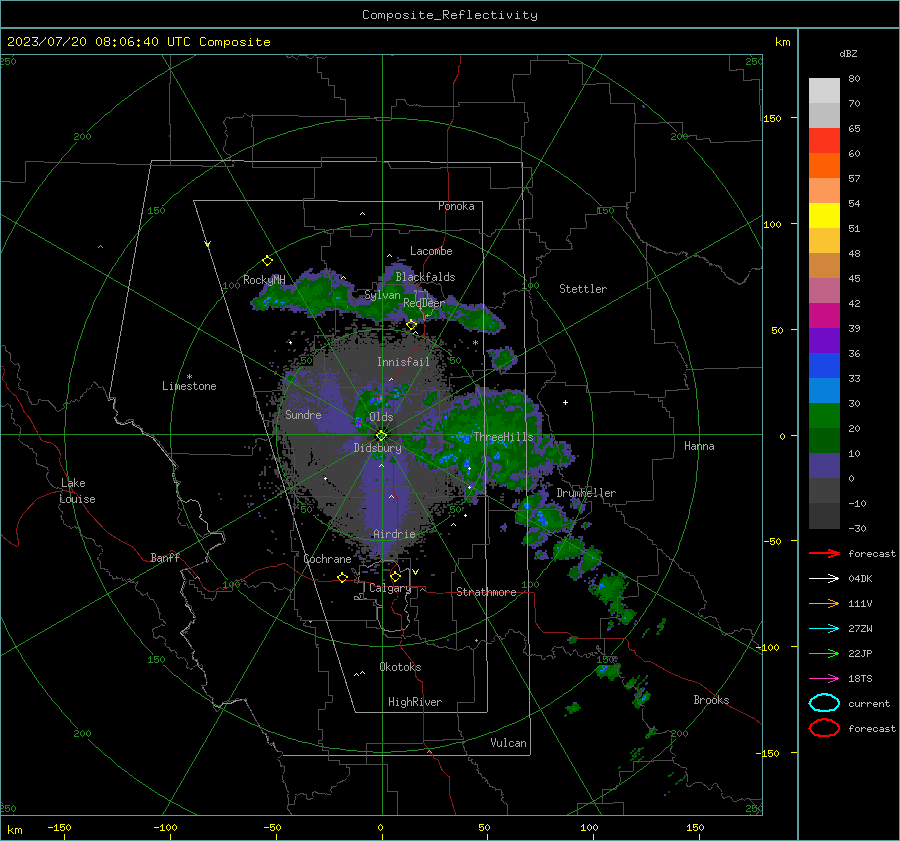Click the 18TS legend label
The height and width of the screenshot is (841, 900).
[860, 679]
